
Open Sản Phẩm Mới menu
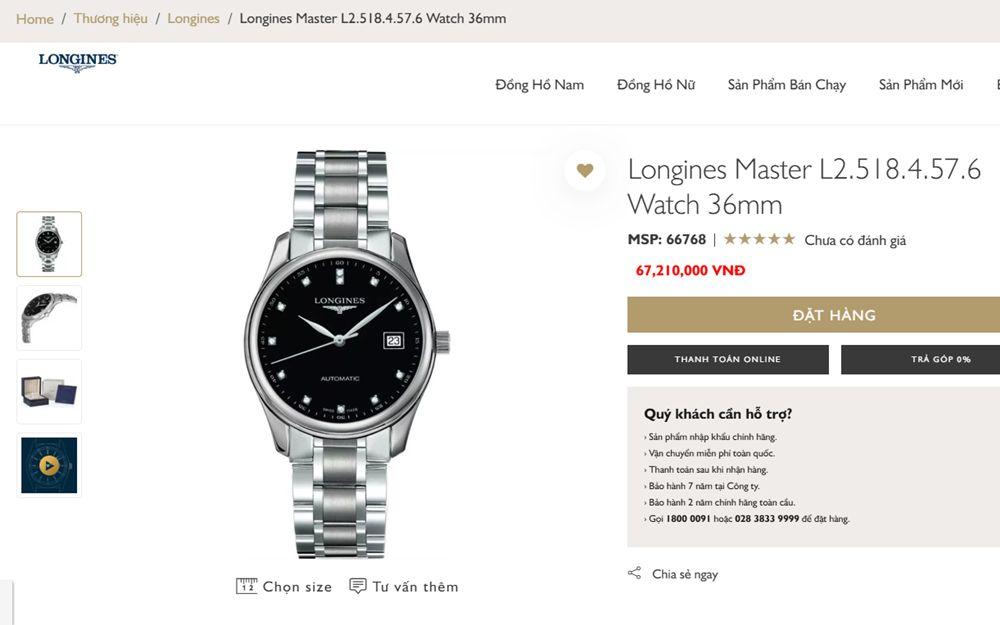[x=921, y=85]
